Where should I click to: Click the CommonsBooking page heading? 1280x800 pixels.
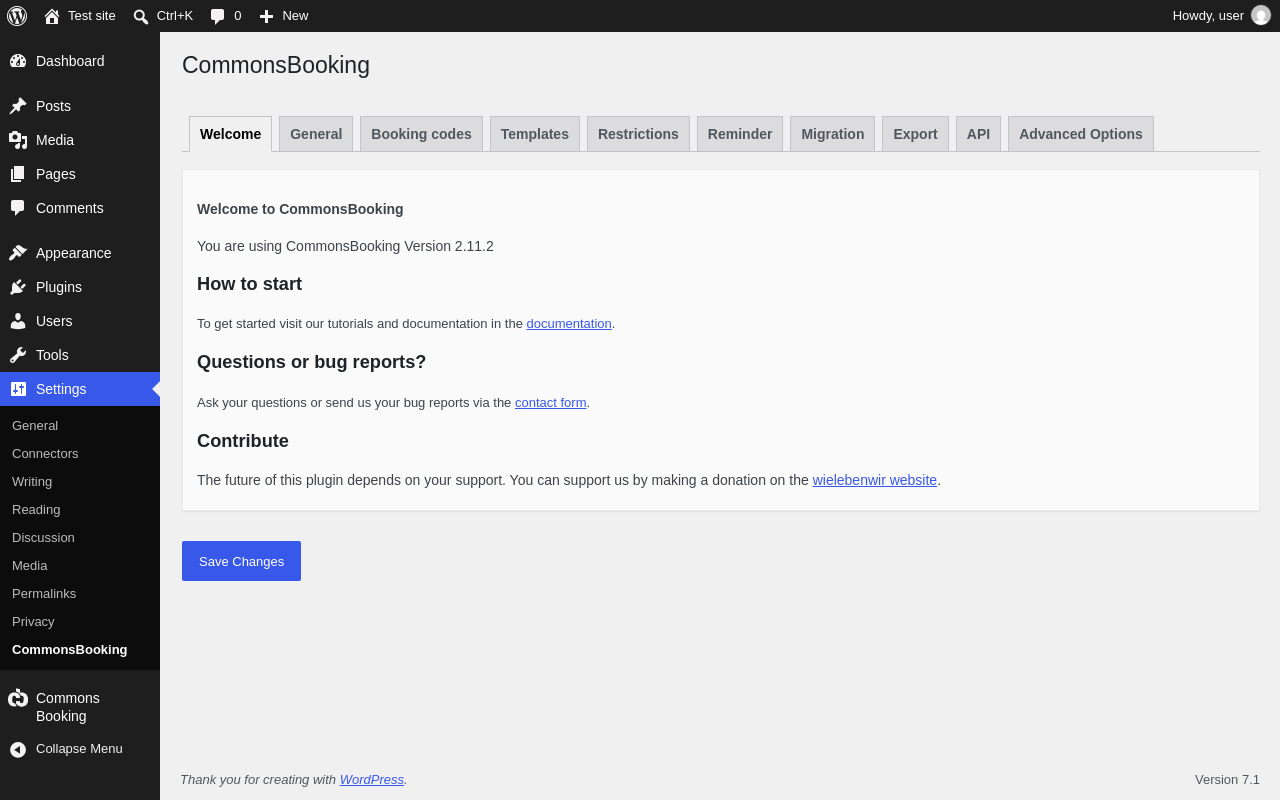[x=276, y=65]
